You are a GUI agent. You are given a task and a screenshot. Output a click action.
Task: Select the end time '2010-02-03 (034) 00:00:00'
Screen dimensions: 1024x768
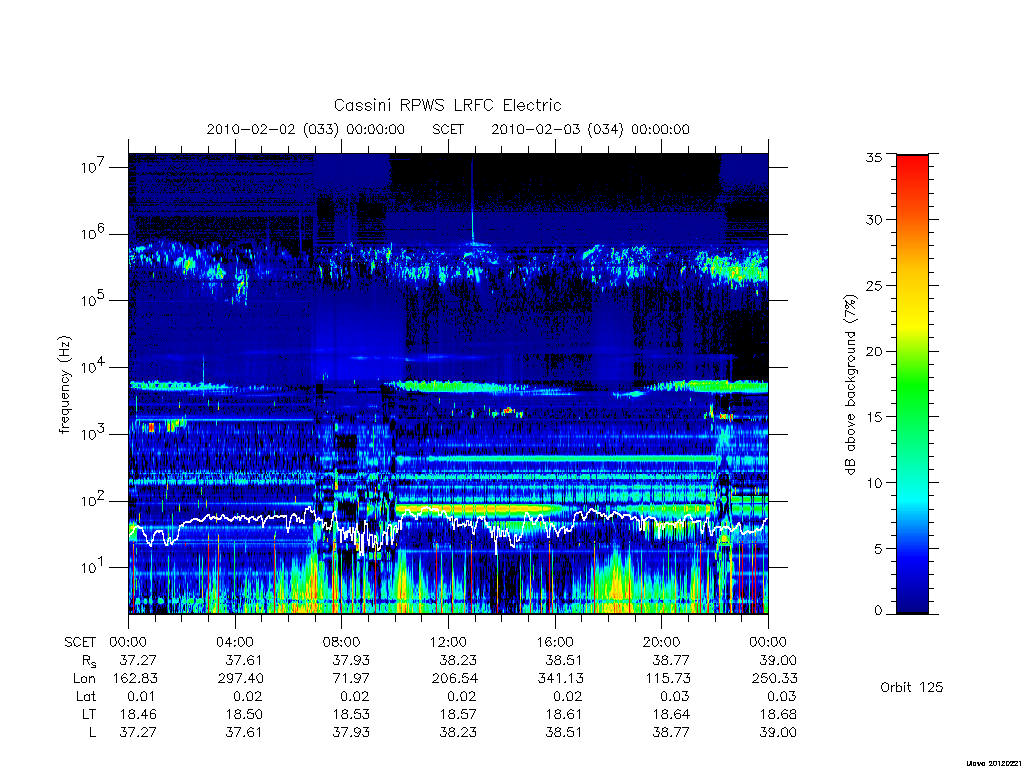pos(590,129)
